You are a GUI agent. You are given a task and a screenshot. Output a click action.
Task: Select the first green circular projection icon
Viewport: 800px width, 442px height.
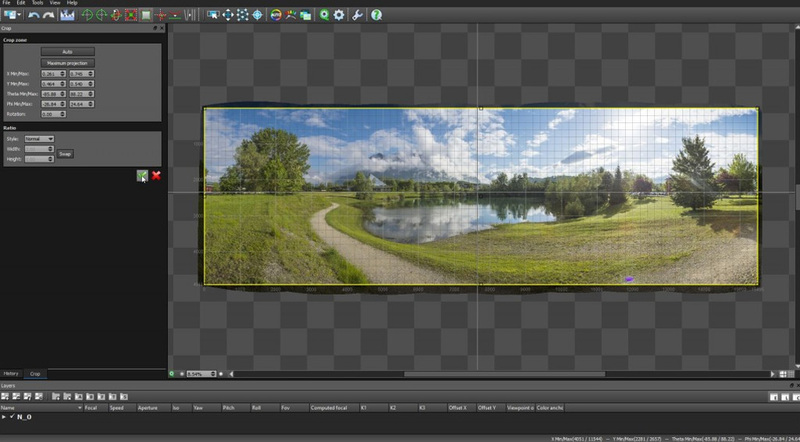tap(87, 15)
